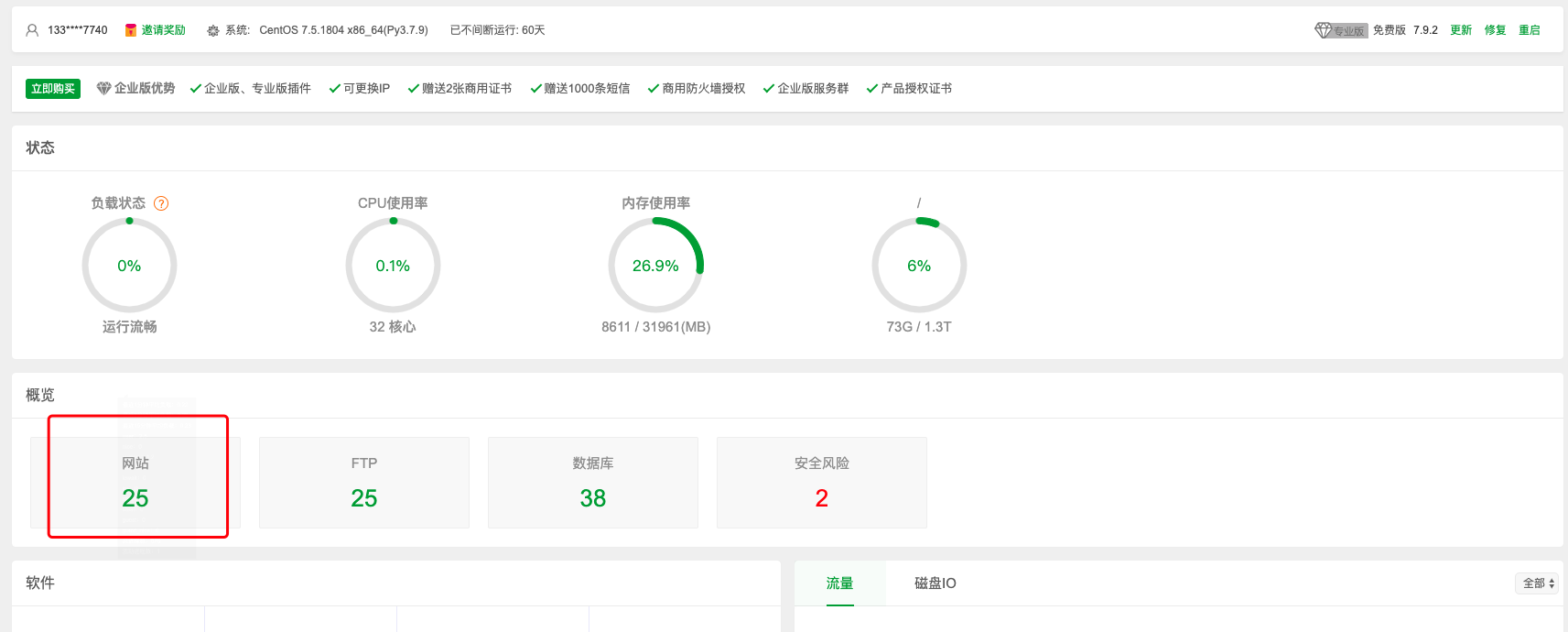Click the disk usage 6% gauge
The height and width of the screenshot is (632, 1568).
tap(919, 266)
